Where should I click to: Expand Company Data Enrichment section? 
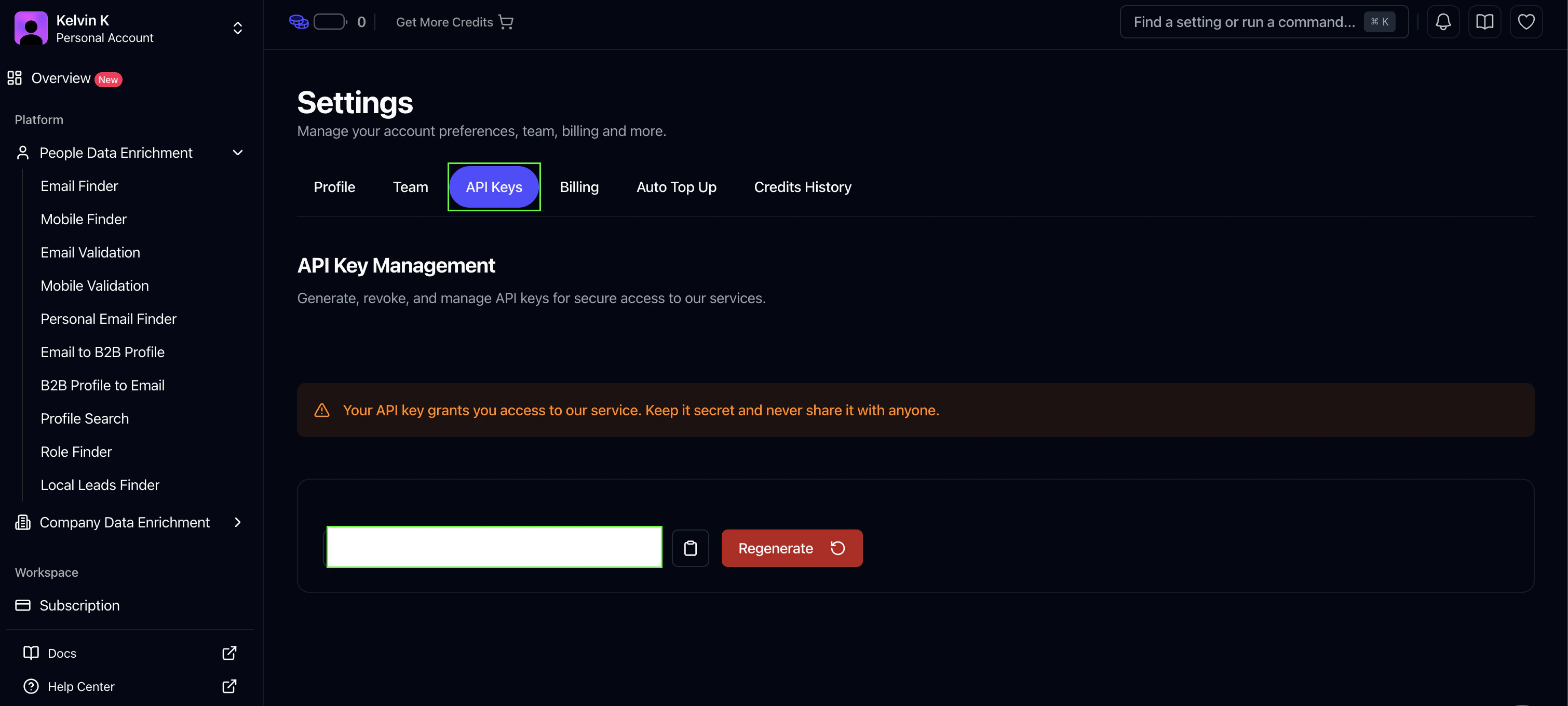click(237, 522)
